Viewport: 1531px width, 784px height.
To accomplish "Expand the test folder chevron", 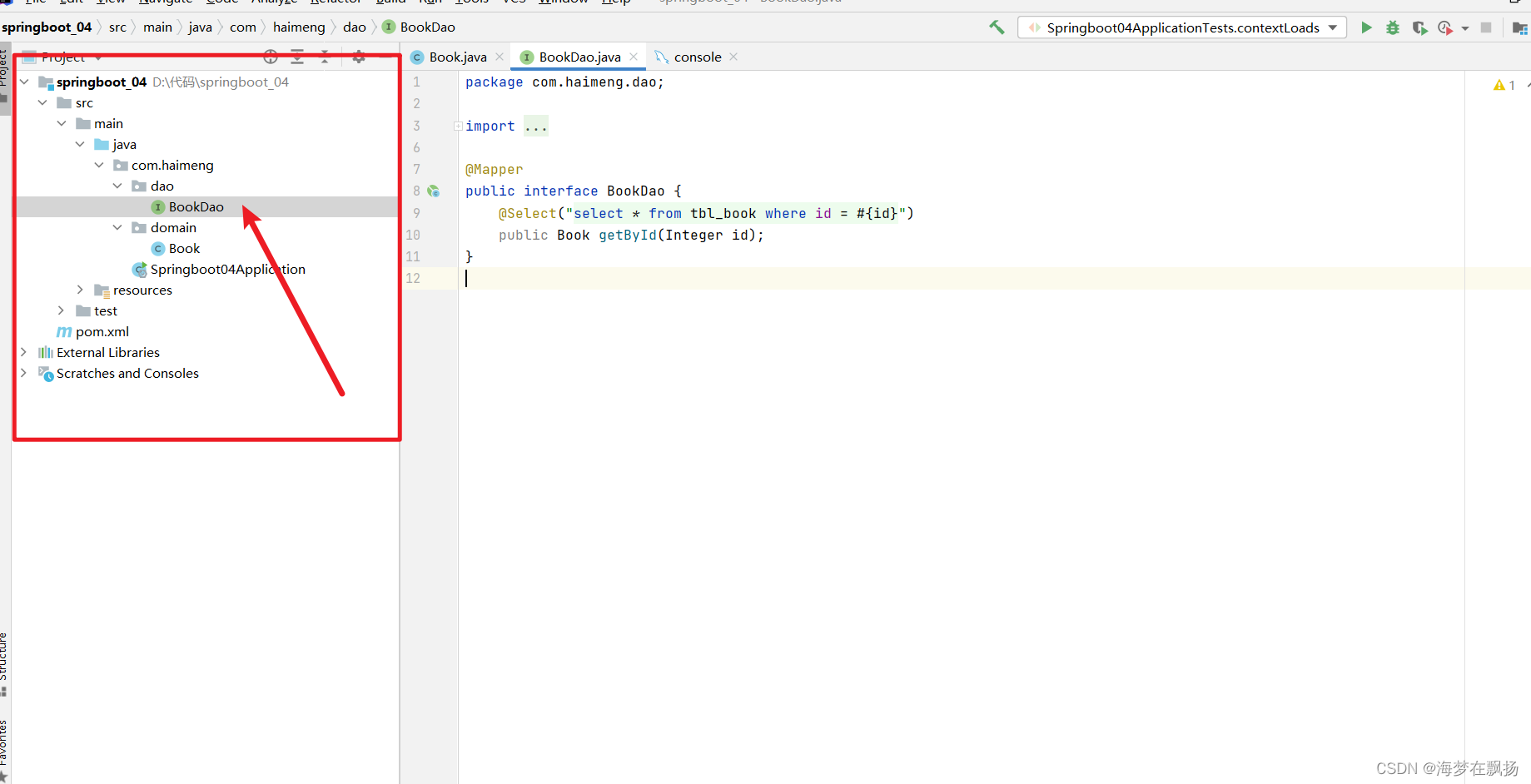I will [61, 310].
